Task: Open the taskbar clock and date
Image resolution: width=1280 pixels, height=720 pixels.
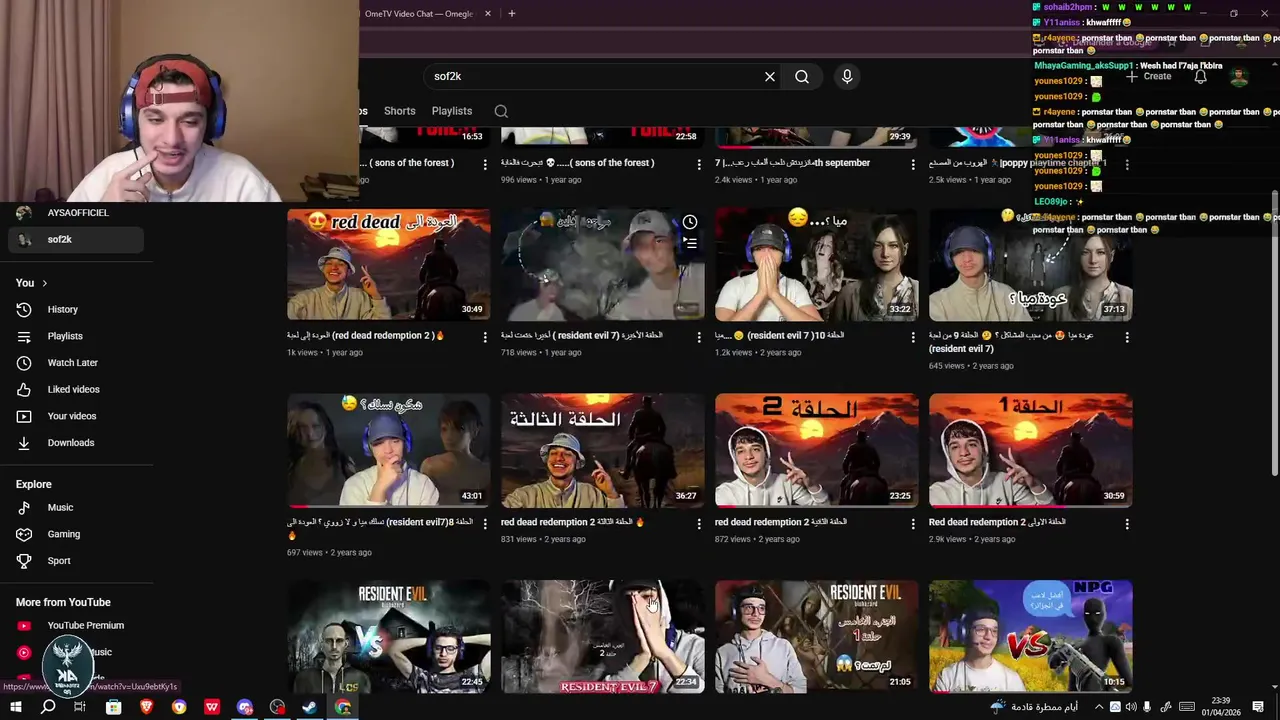Action: point(1220,707)
